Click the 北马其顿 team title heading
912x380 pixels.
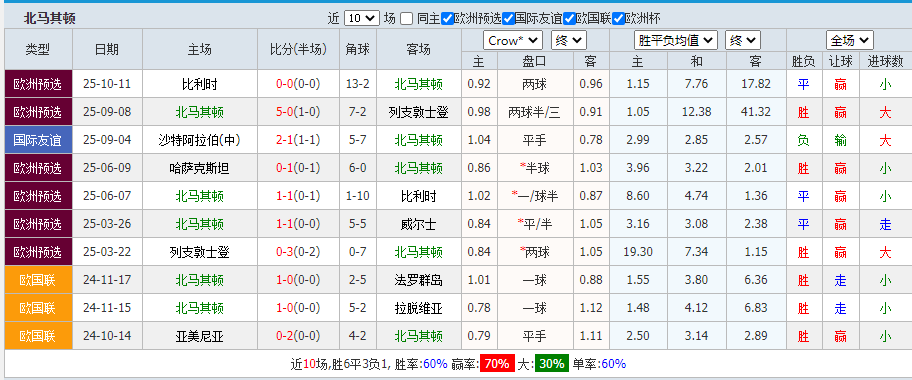49,19
